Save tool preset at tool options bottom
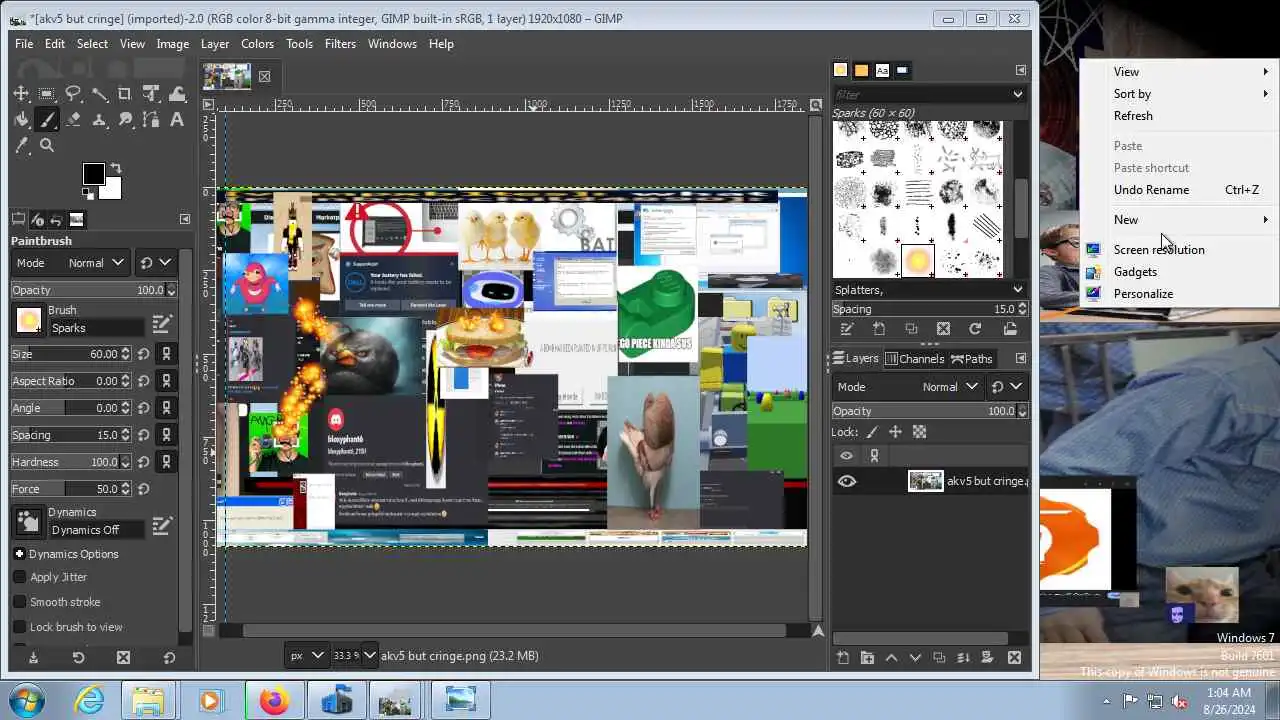Image resolution: width=1280 pixels, height=720 pixels. (x=33, y=657)
